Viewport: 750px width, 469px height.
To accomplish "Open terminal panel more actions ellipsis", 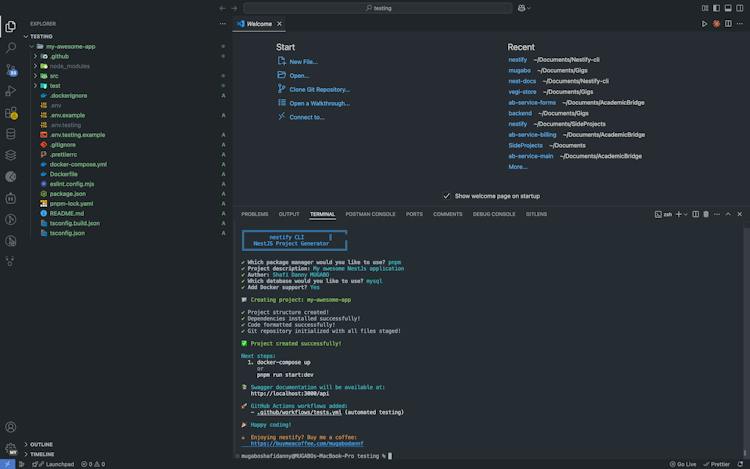I will pyautogui.click(x=717, y=214).
